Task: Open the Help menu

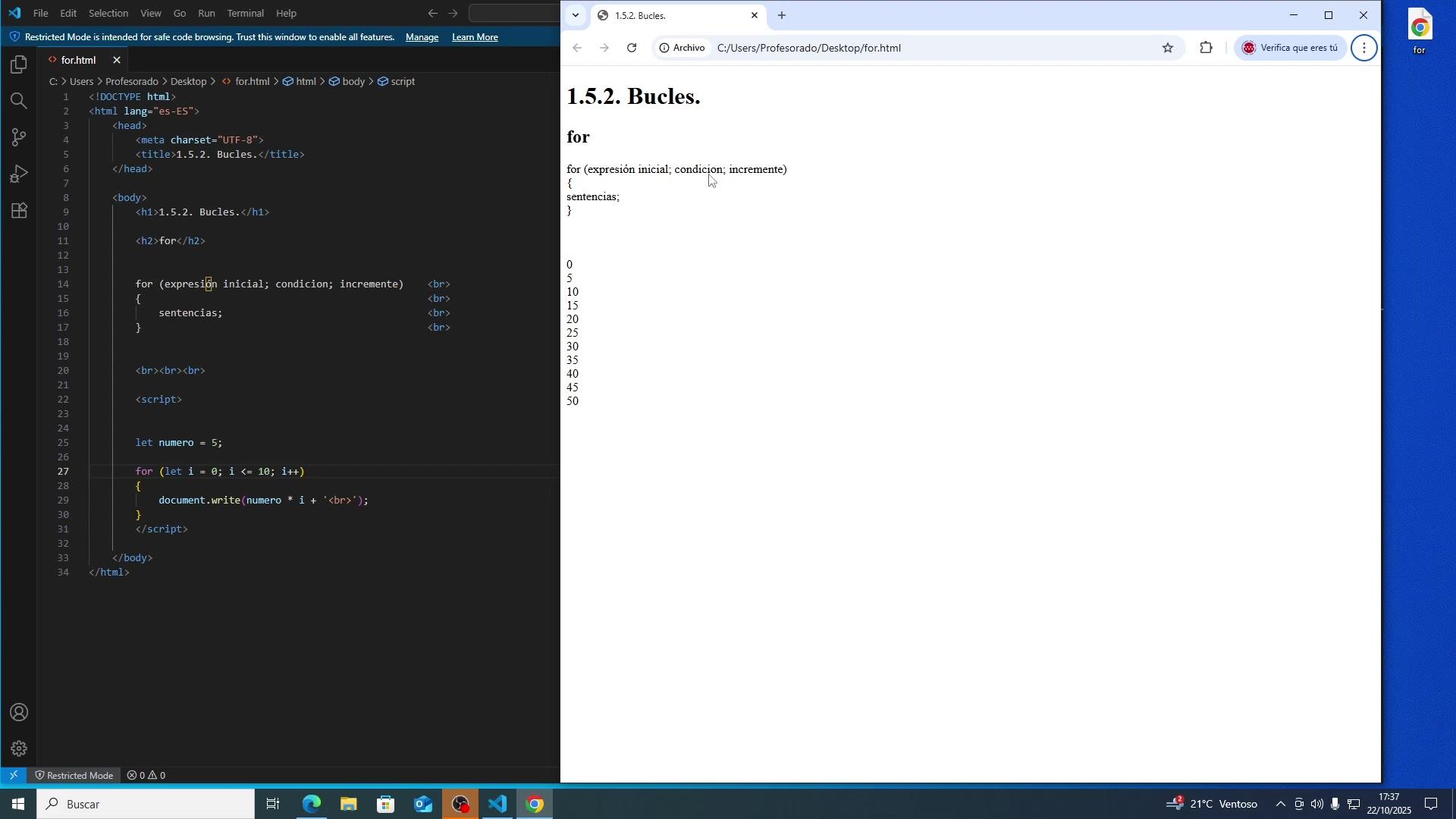Action: 286,13
